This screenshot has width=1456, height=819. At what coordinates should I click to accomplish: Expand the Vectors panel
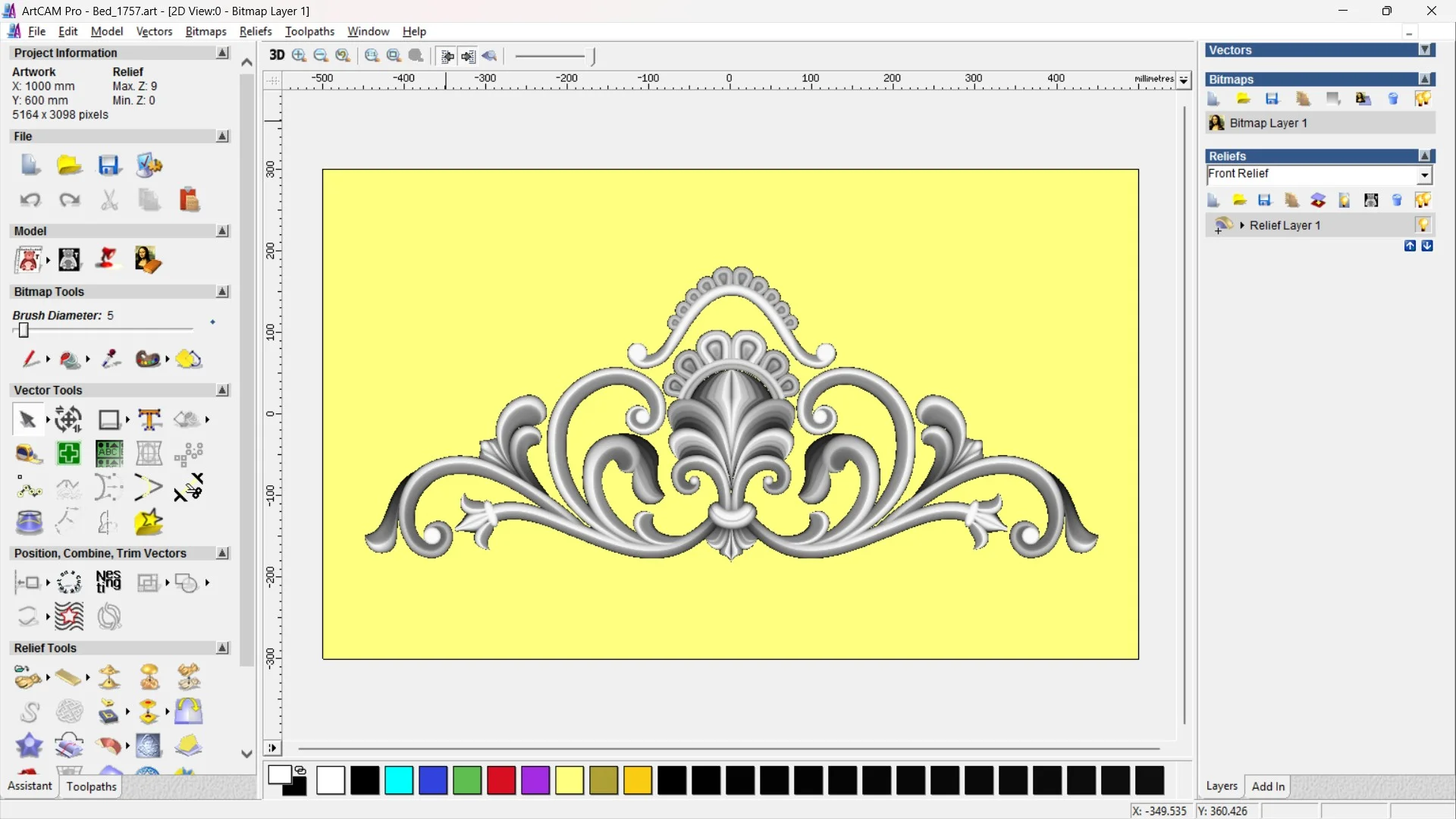coord(1425,50)
